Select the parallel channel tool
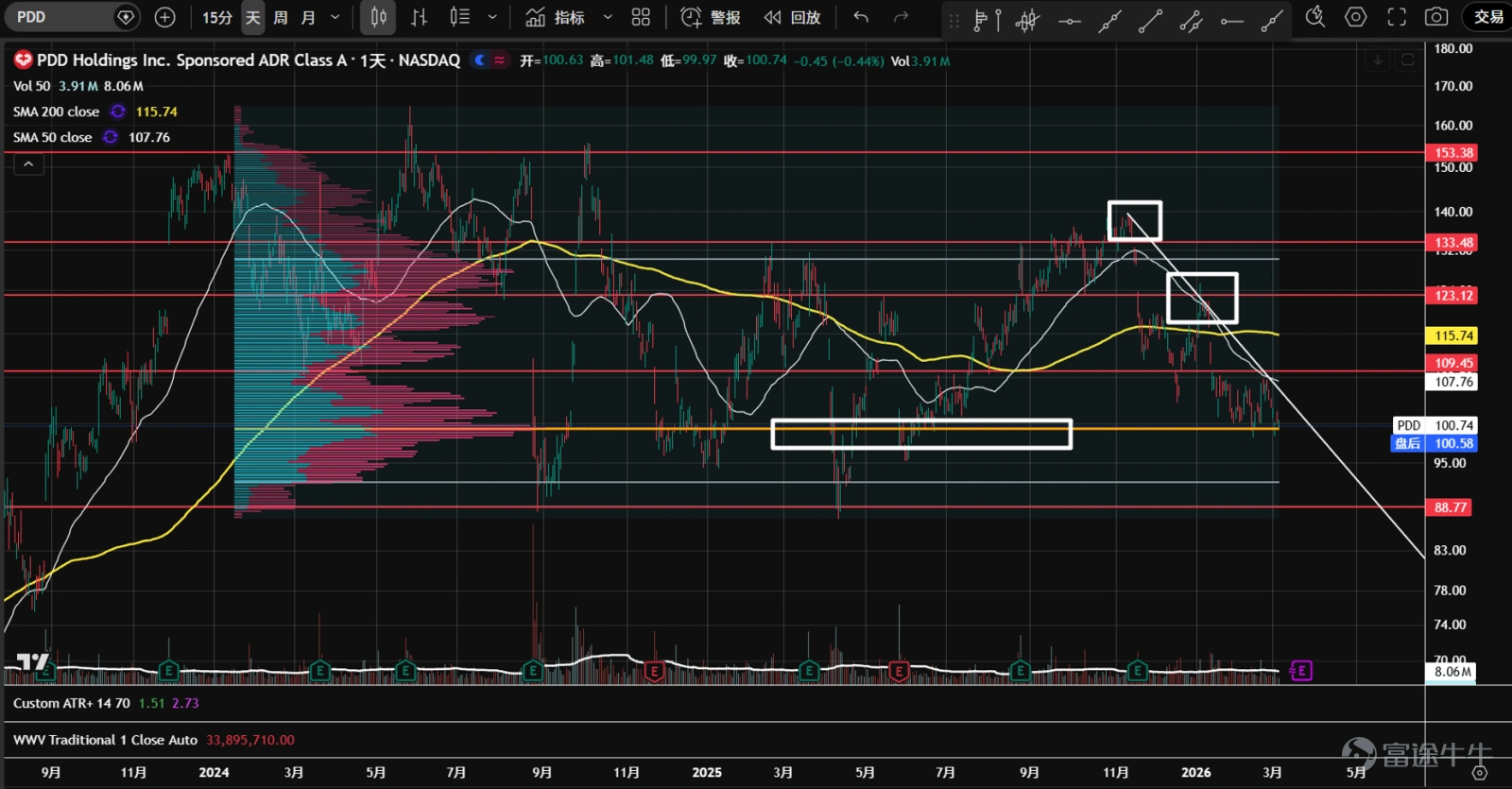 1191,20
